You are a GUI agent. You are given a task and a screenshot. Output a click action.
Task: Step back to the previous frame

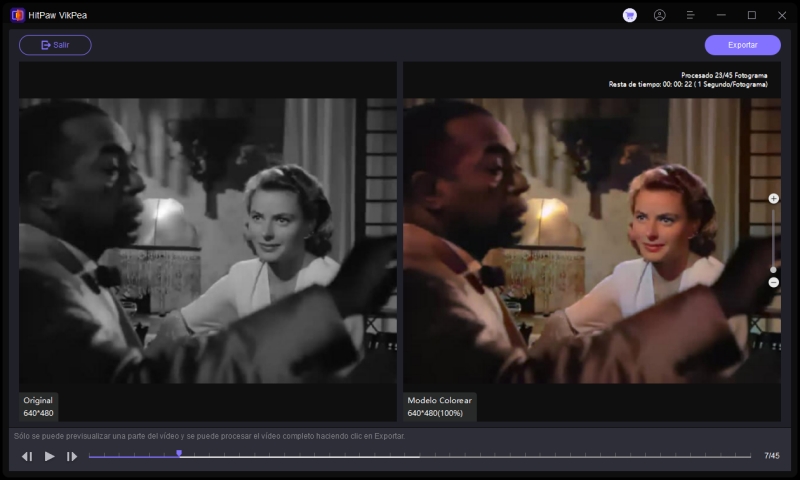point(27,456)
